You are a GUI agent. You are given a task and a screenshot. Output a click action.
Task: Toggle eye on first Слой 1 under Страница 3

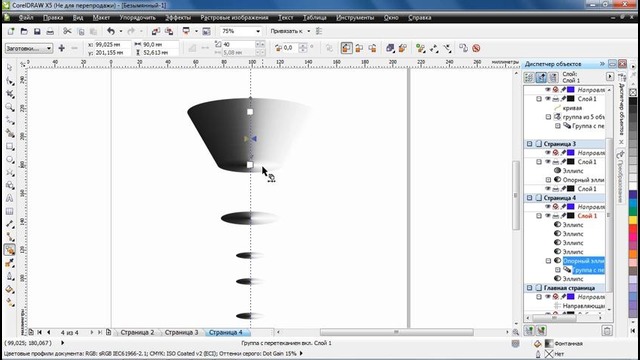click(548, 162)
